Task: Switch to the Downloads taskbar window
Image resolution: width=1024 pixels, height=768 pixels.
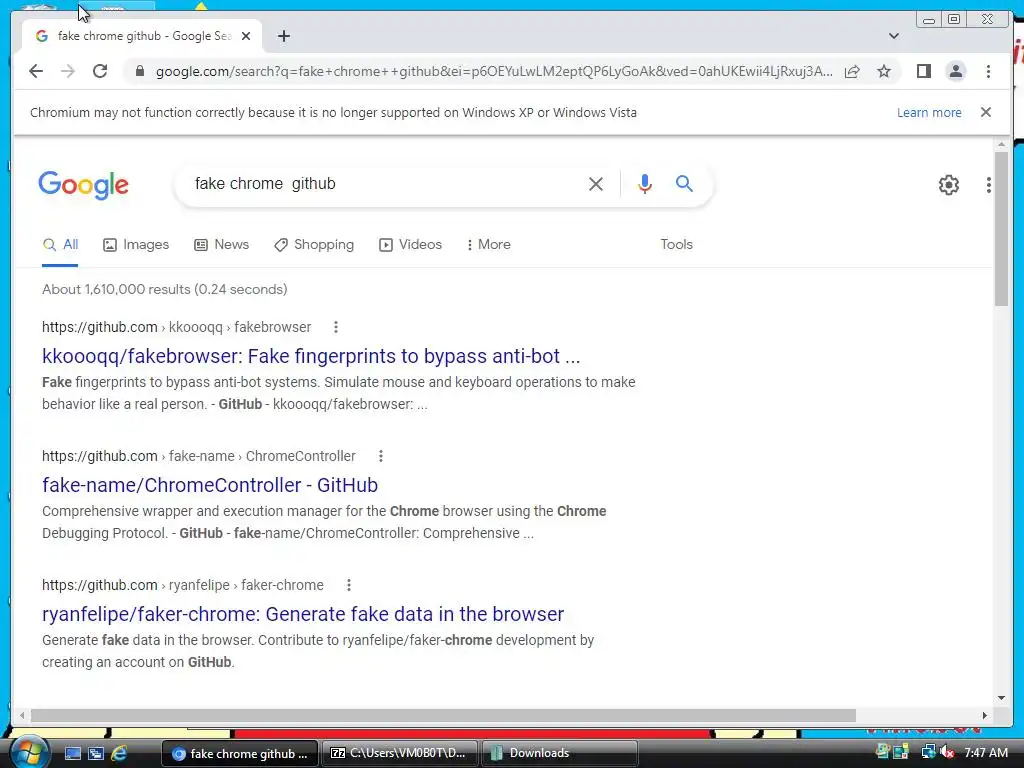Action: 559,754
